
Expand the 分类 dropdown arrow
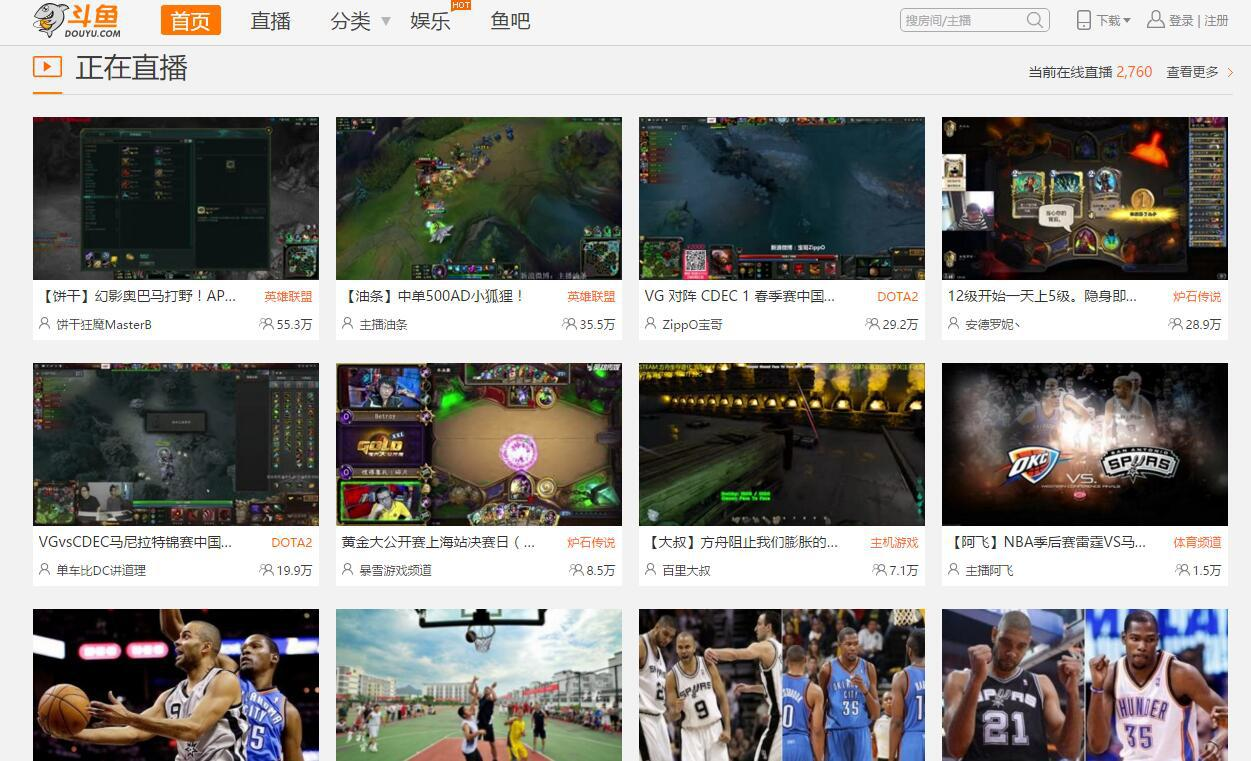(385, 21)
